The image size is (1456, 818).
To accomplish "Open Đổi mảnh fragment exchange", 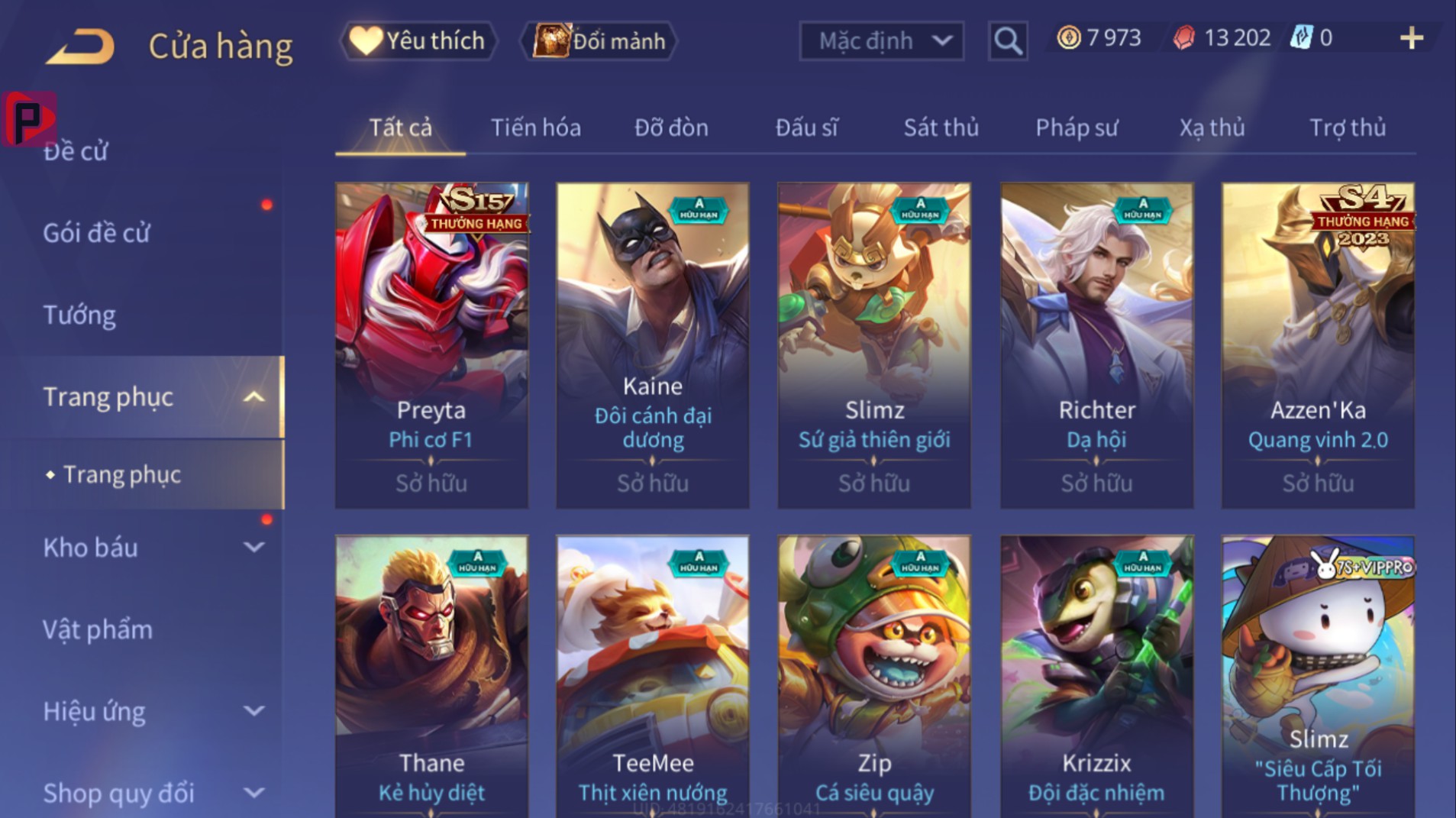I will click(599, 40).
